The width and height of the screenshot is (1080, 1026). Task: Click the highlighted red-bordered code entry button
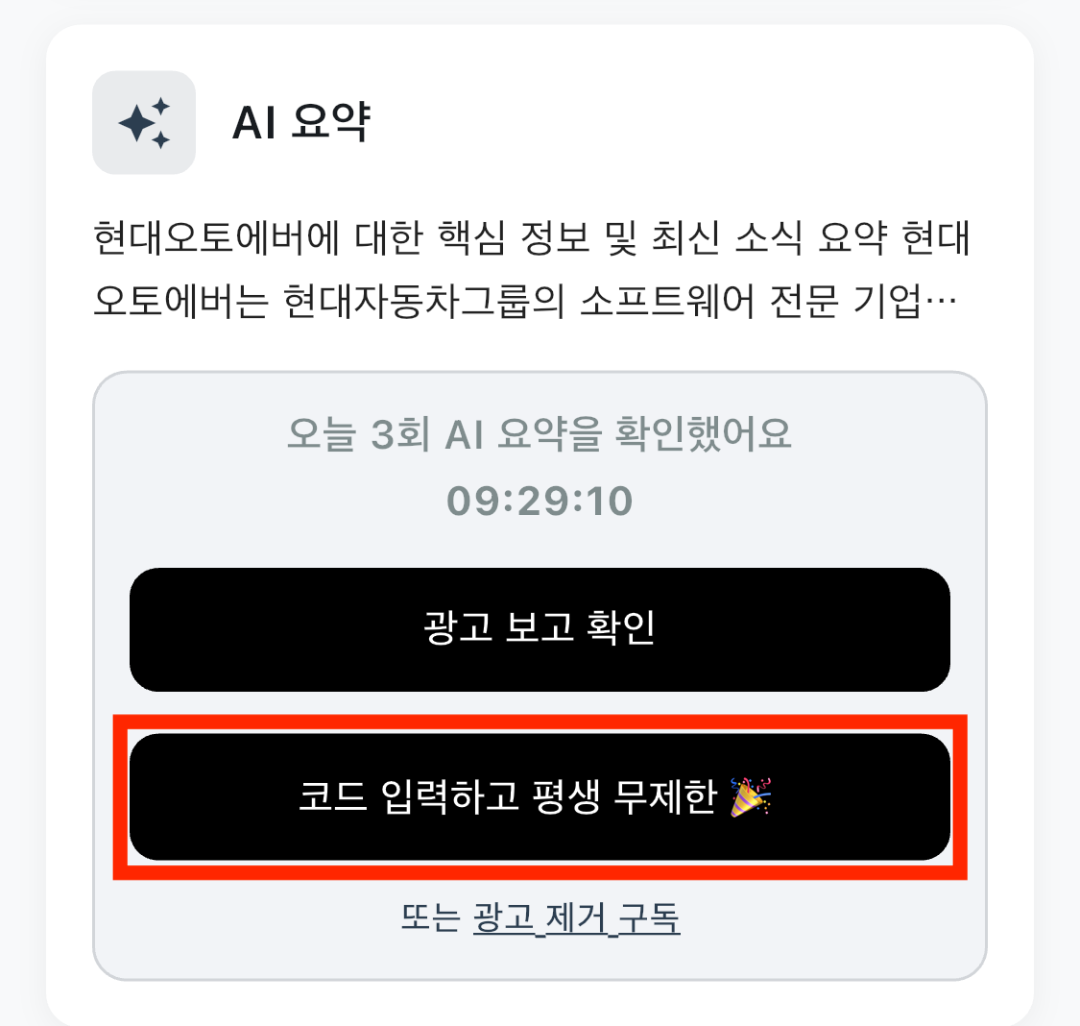tap(538, 796)
